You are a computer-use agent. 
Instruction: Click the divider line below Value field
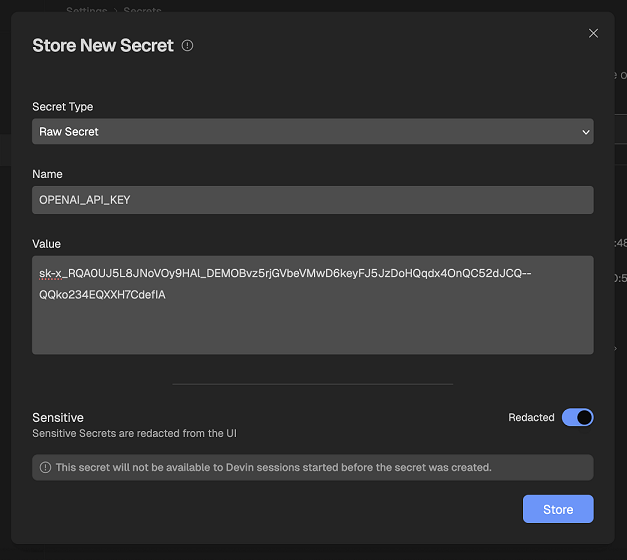point(313,384)
